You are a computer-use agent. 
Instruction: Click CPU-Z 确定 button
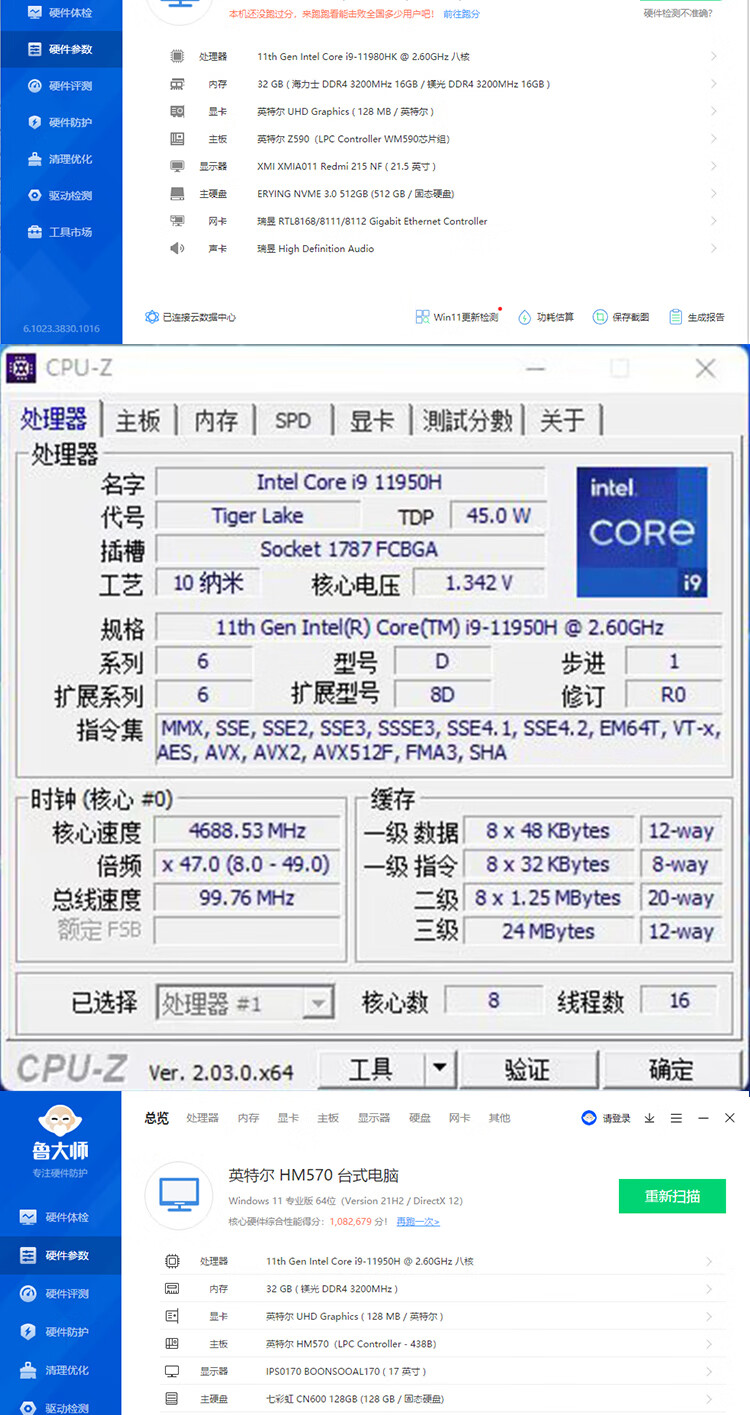coord(671,1069)
